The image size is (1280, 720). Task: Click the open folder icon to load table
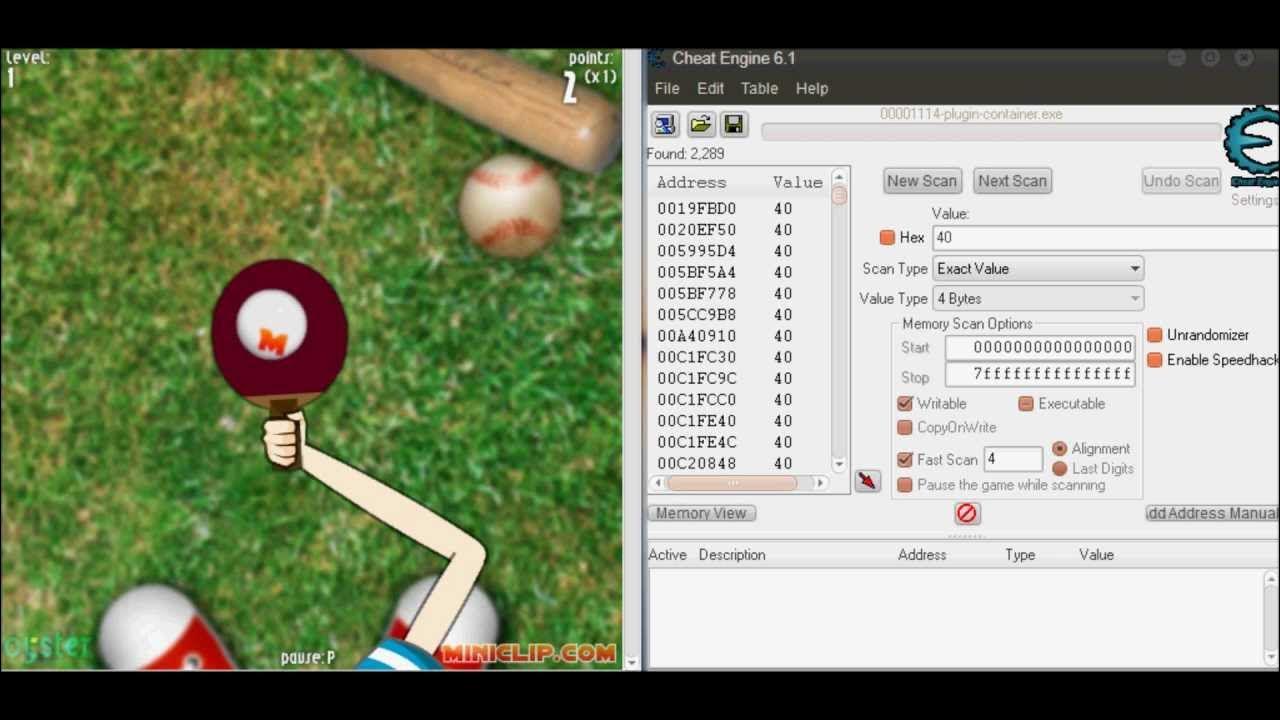pyautogui.click(x=700, y=124)
